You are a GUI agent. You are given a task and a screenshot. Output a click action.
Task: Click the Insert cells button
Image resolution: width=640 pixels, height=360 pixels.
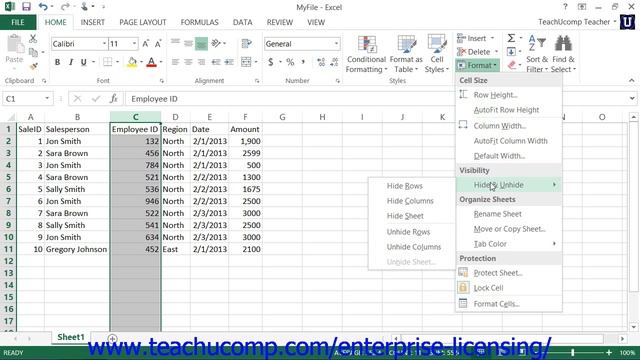click(471, 38)
